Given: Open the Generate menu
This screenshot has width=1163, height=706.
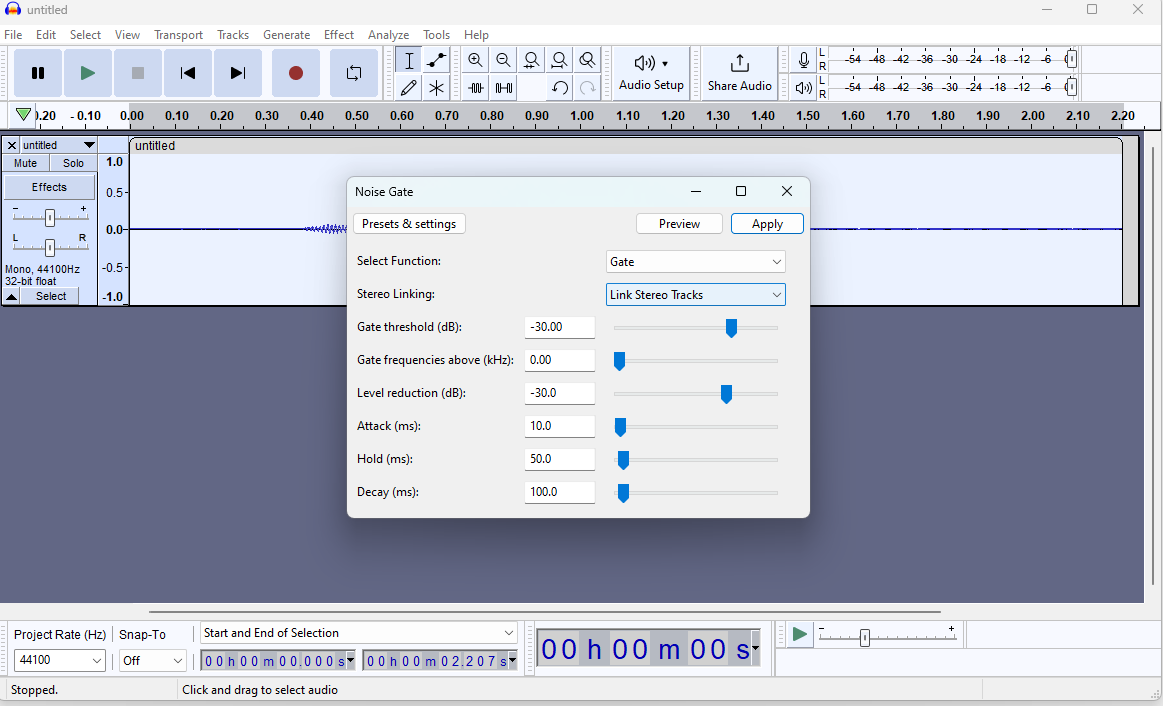Looking at the screenshot, I should coord(286,34).
